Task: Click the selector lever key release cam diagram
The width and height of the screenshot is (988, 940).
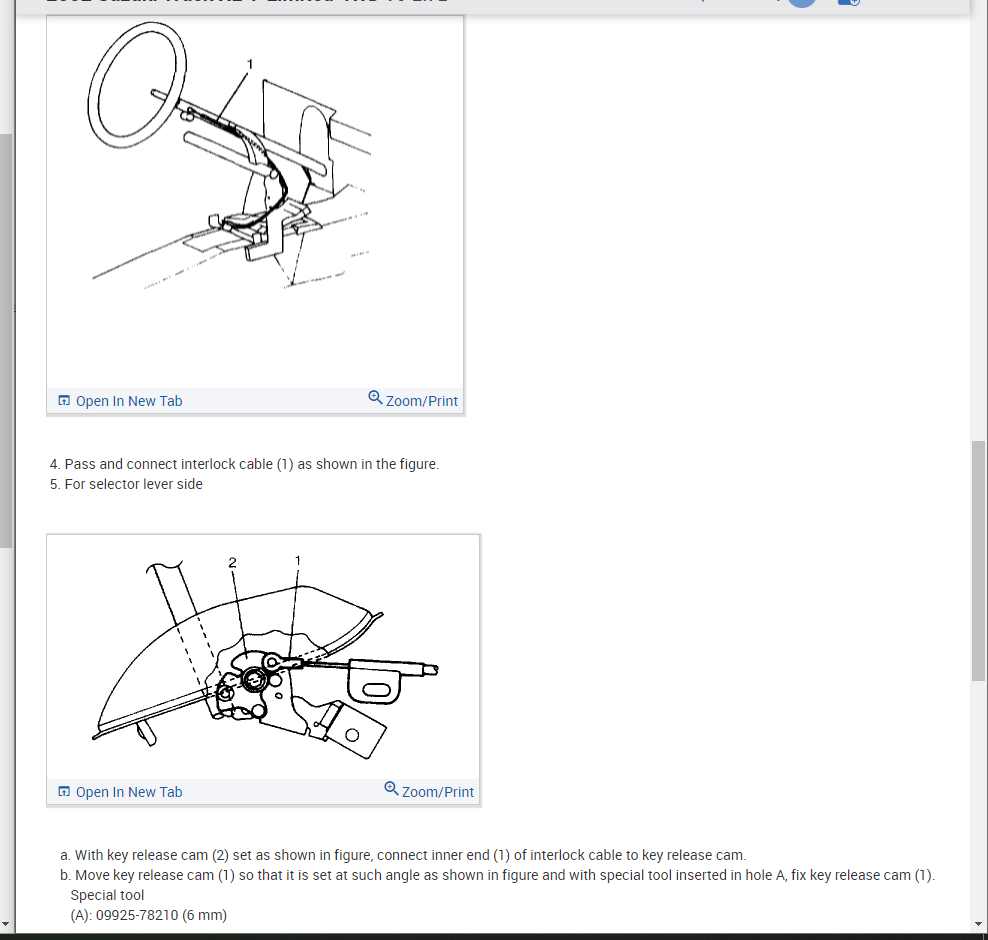Action: coord(265,657)
